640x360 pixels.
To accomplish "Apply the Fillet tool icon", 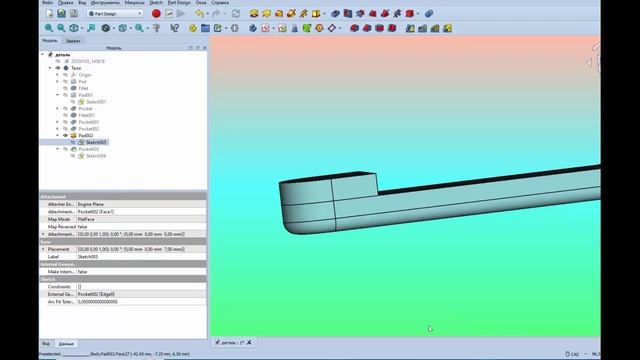I will [x=355, y=28].
